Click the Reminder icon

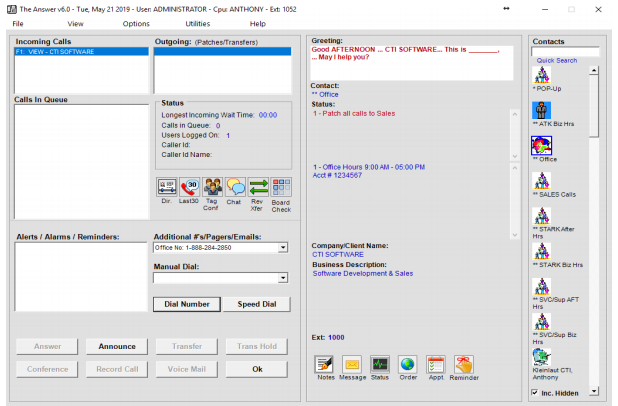(464, 364)
